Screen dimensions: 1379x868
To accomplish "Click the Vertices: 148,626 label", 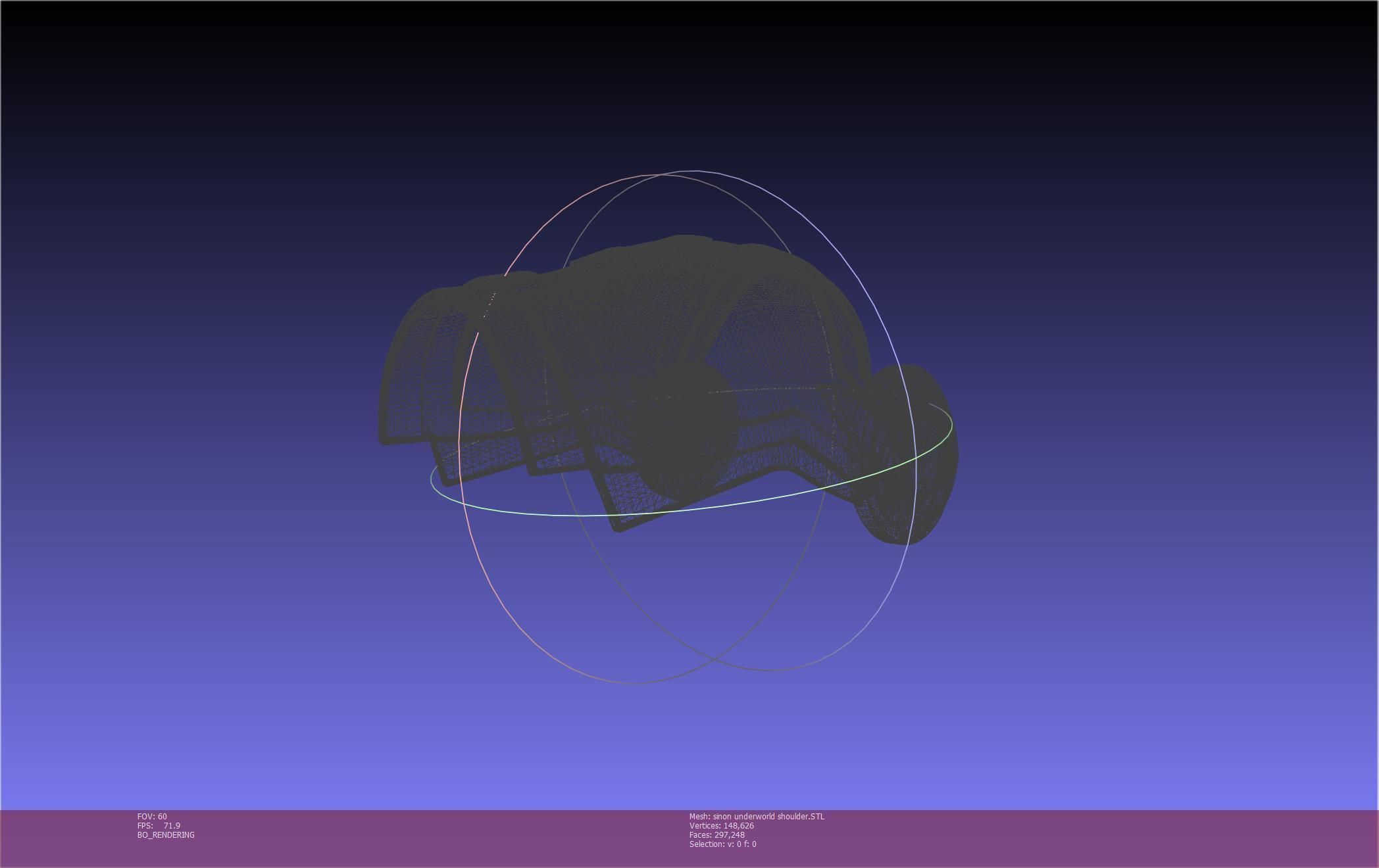I will 721,826.
